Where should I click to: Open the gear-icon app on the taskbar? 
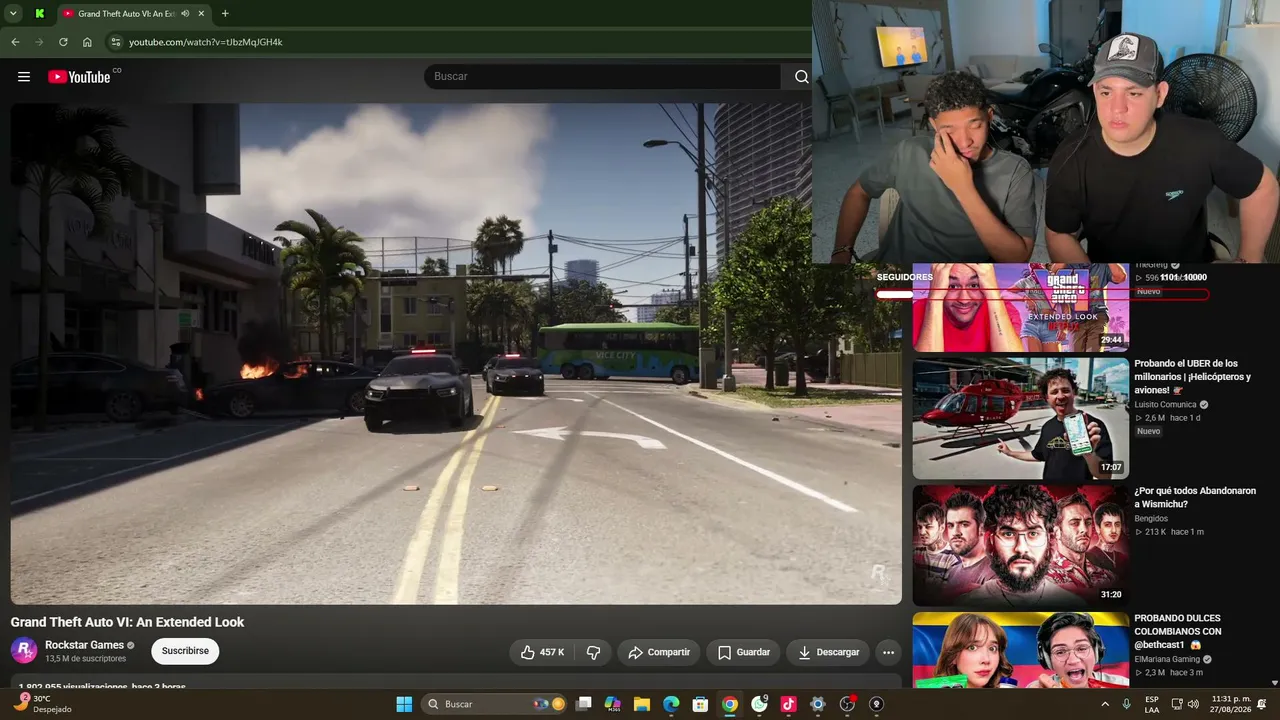(818, 704)
